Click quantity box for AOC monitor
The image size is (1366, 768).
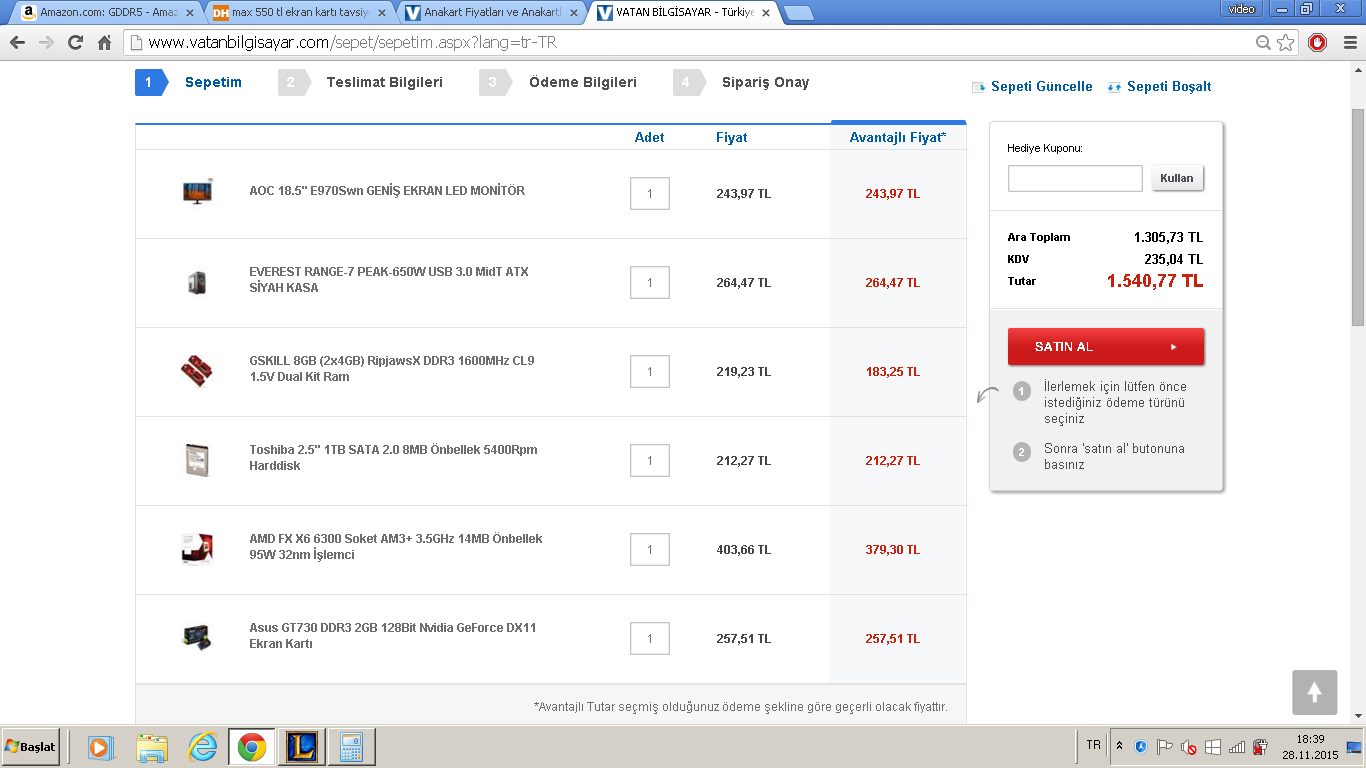click(650, 193)
